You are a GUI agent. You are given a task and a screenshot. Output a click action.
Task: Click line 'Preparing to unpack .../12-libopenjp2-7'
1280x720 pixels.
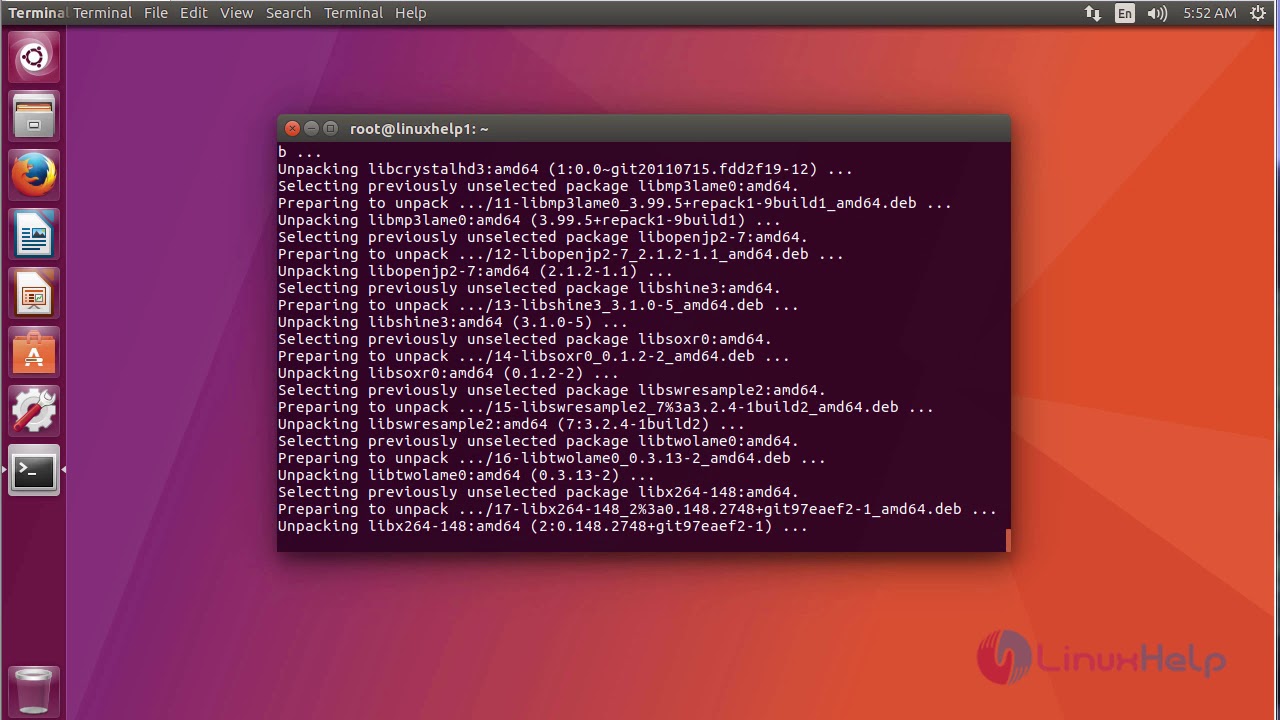[561, 254]
